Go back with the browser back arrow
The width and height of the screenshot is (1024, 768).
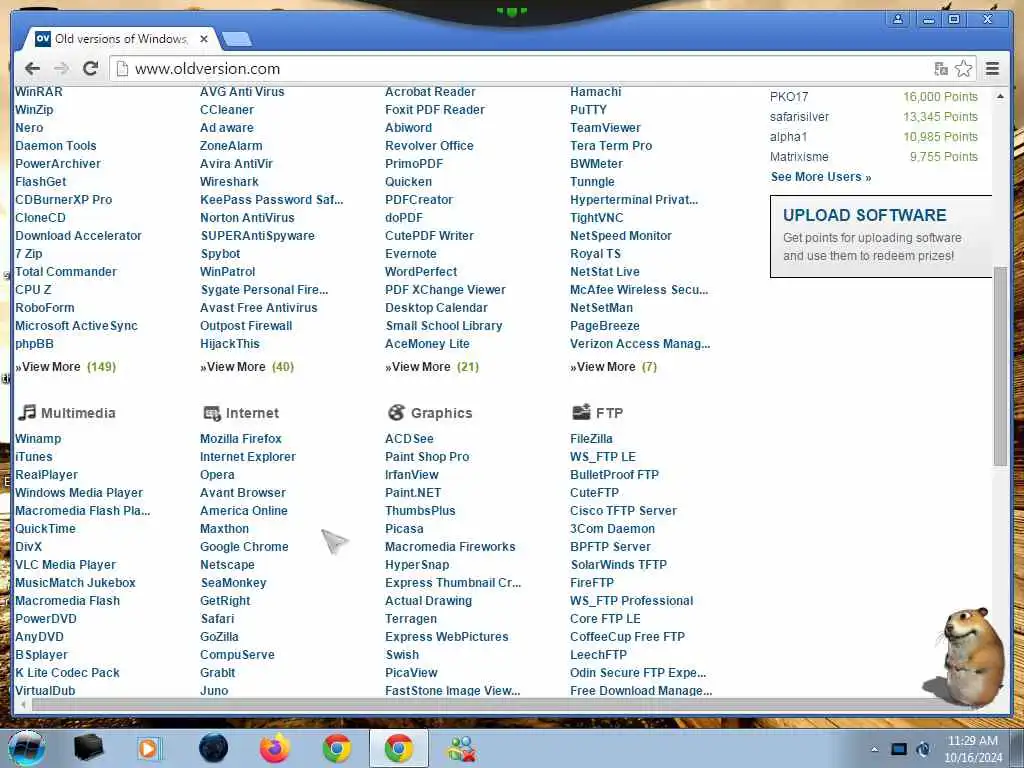(x=32, y=69)
